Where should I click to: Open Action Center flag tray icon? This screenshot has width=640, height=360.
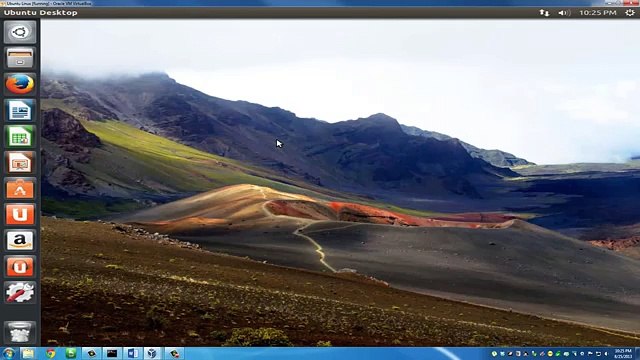(x=590, y=353)
